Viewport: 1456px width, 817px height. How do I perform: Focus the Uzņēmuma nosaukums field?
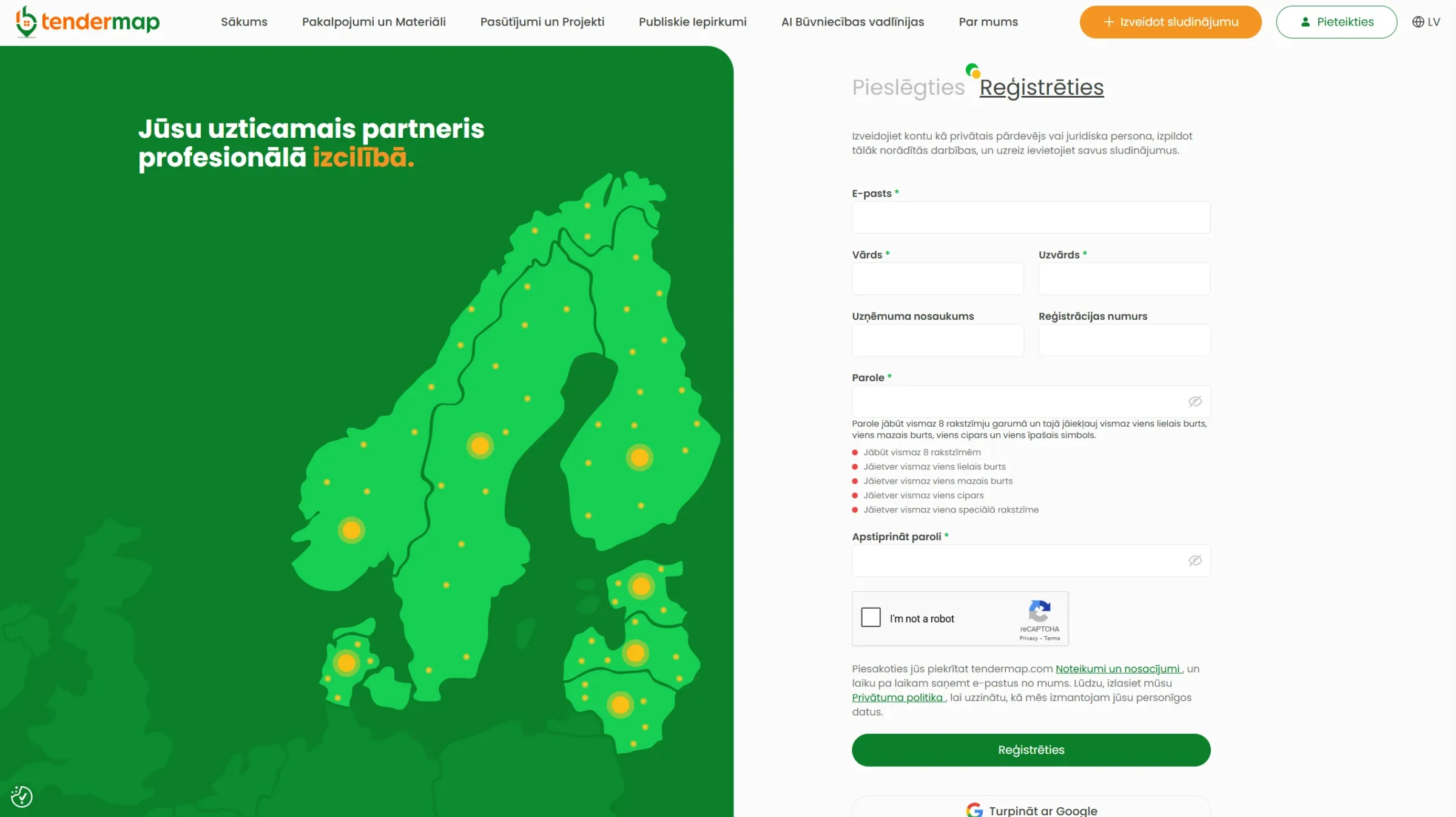(x=937, y=340)
